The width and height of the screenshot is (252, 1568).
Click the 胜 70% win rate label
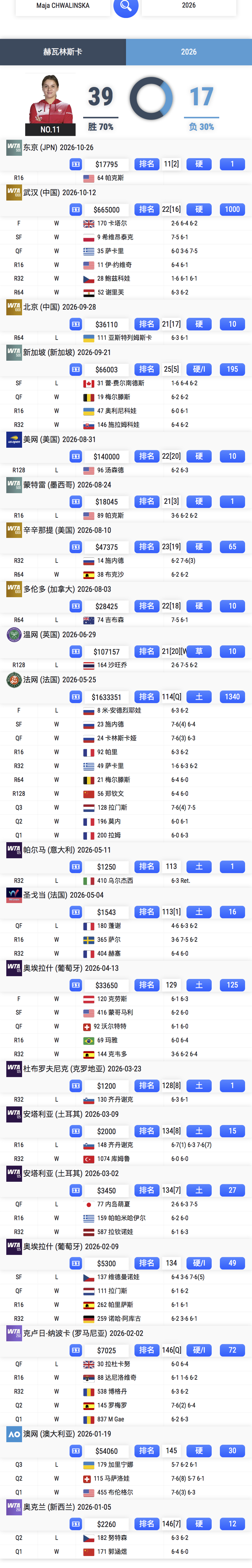[100, 127]
